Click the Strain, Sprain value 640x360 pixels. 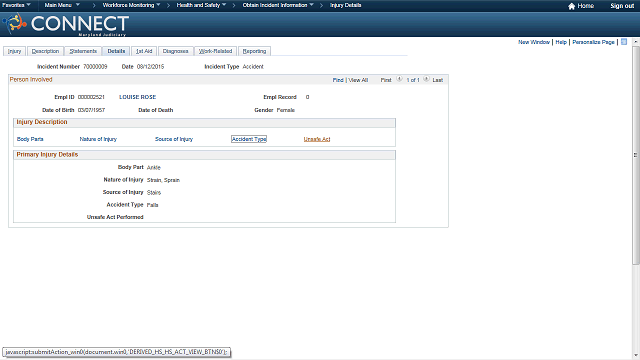tap(163, 180)
